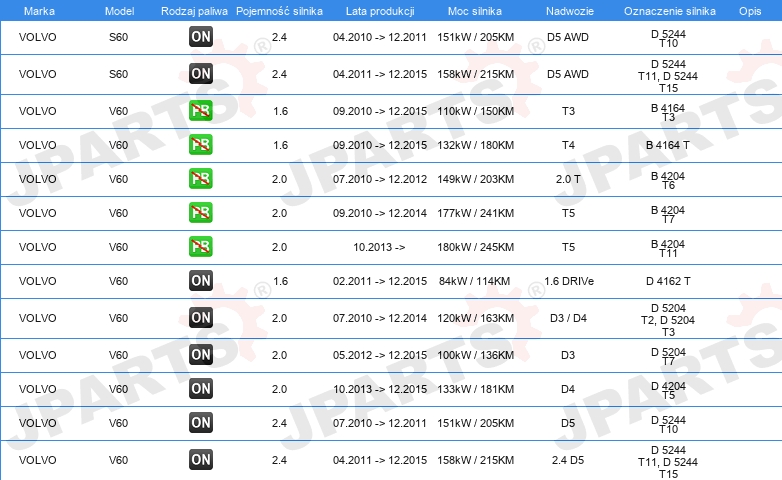
Task: Click the engine code B 4204 T7
Action: (x=668, y=214)
